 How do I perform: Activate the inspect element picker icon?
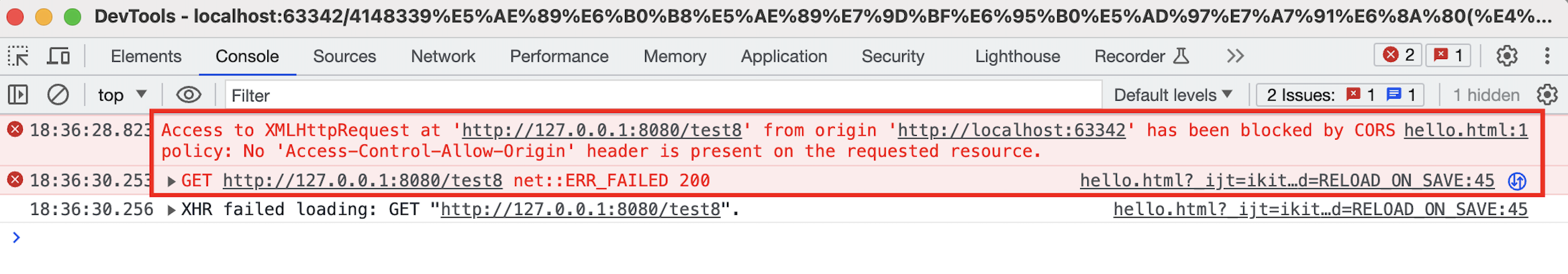18,56
